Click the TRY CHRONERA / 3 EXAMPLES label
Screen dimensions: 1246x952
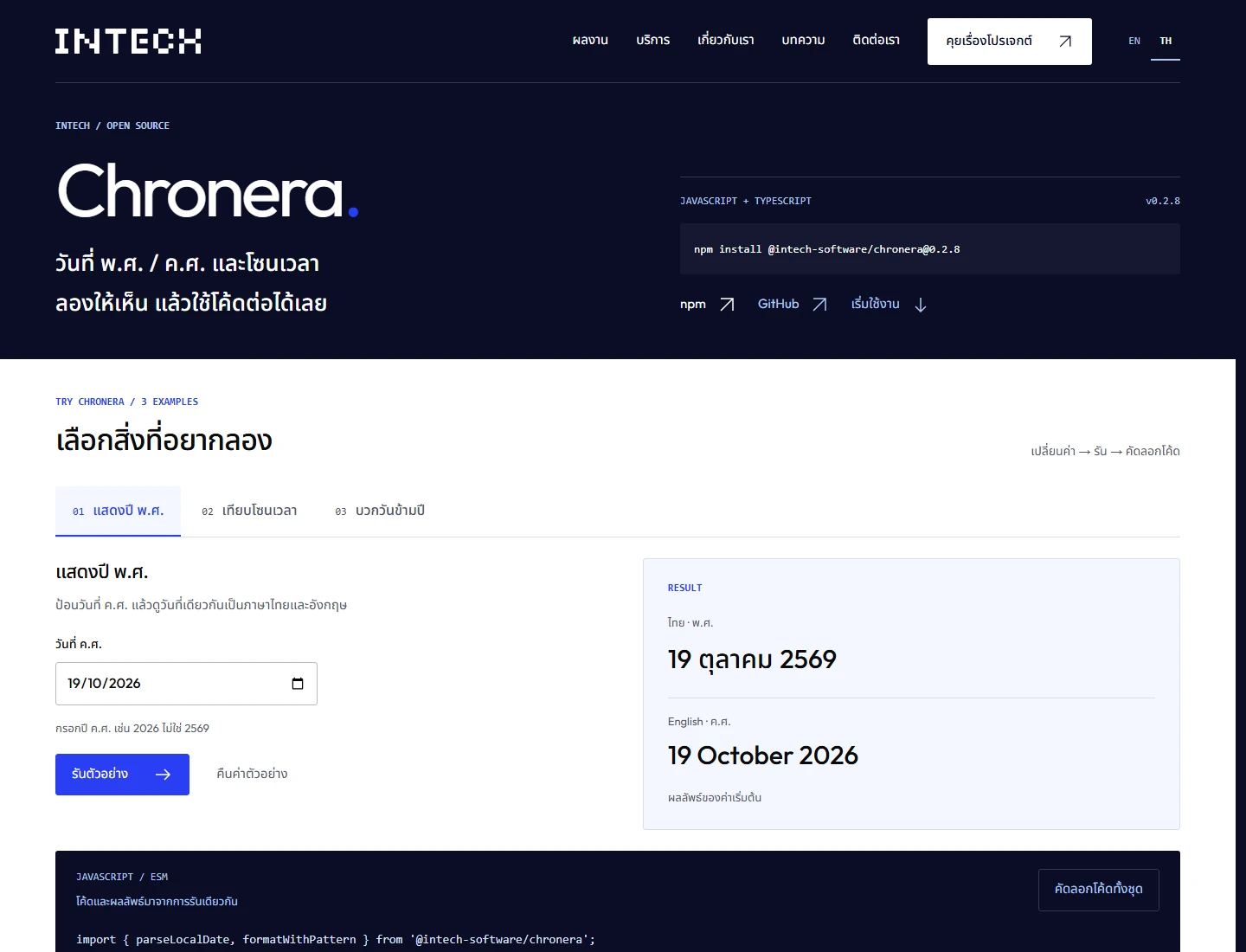pos(126,402)
